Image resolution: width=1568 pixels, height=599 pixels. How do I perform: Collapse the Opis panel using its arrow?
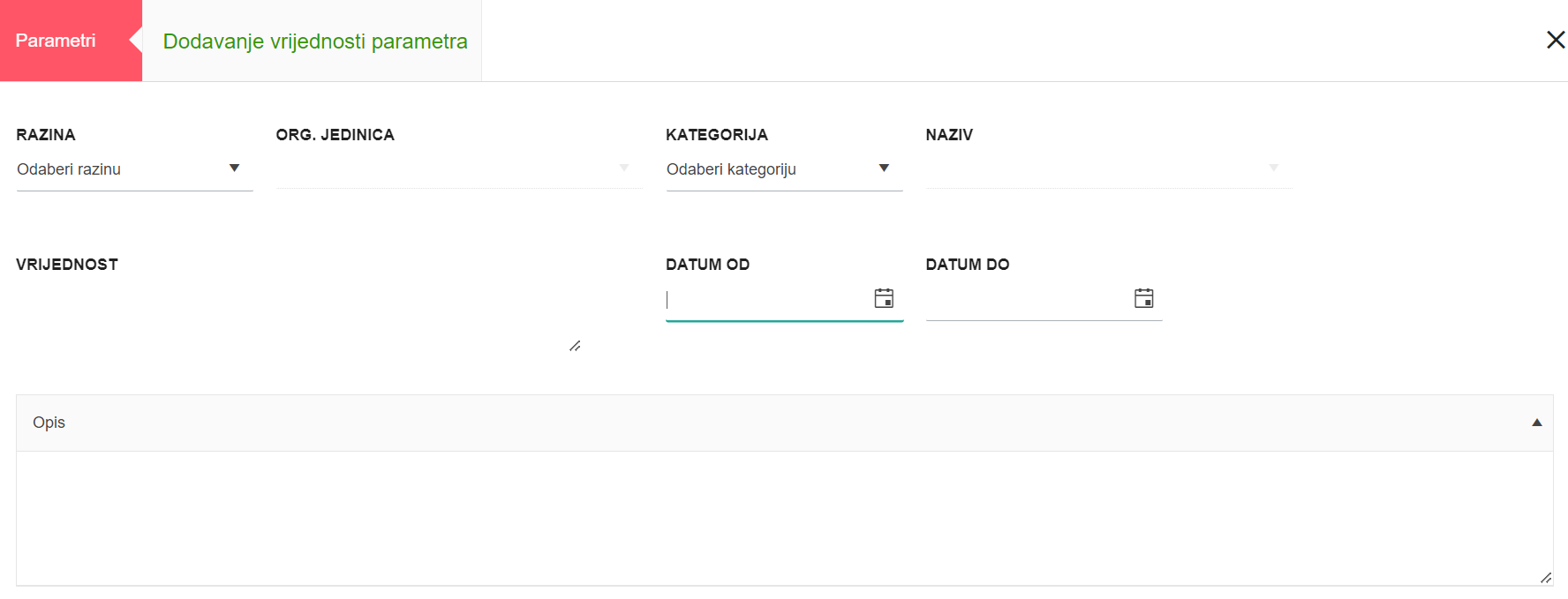(1536, 423)
